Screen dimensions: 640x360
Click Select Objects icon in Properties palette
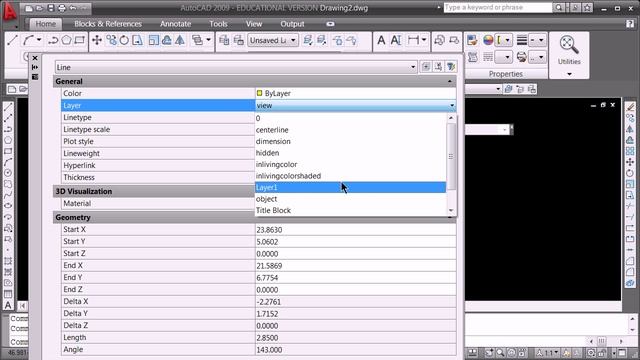point(438,67)
